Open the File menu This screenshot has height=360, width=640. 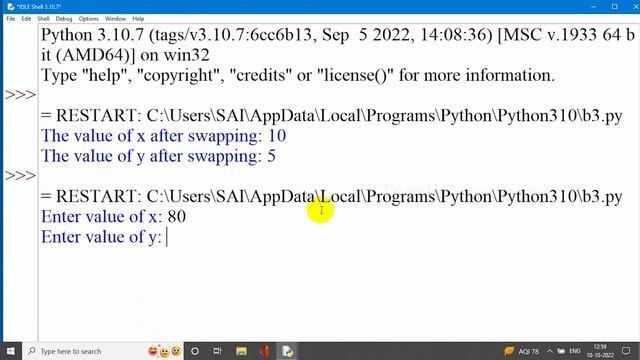click(x=11, y=19)
